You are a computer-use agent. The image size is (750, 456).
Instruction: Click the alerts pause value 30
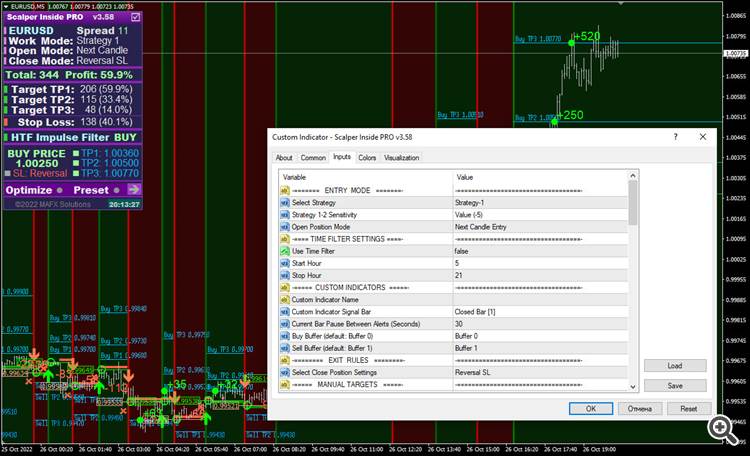point(540,324)
